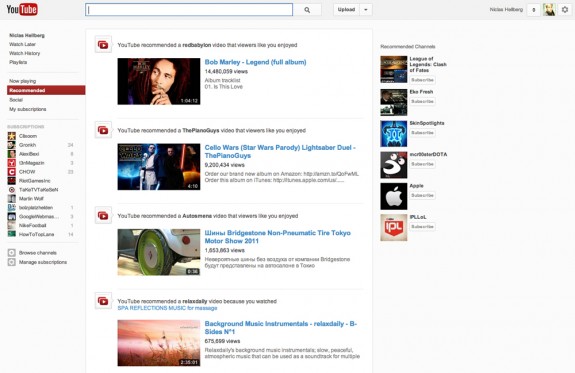Select Cliboom in subscriptions list
The image size is (575, 373).
click(x=28, y=136)
